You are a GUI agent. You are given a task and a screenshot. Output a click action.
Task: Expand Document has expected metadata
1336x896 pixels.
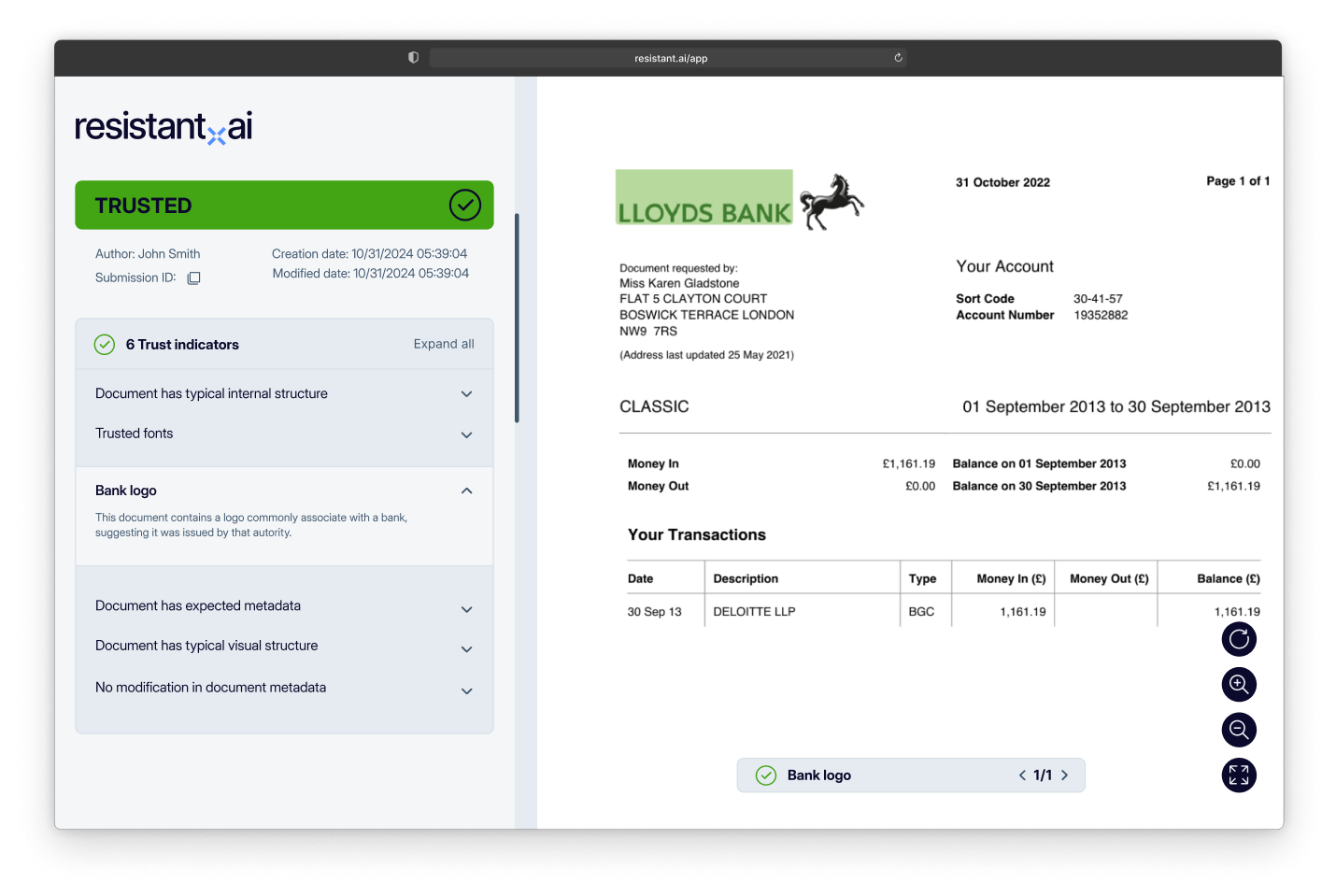tap(466, 608)
